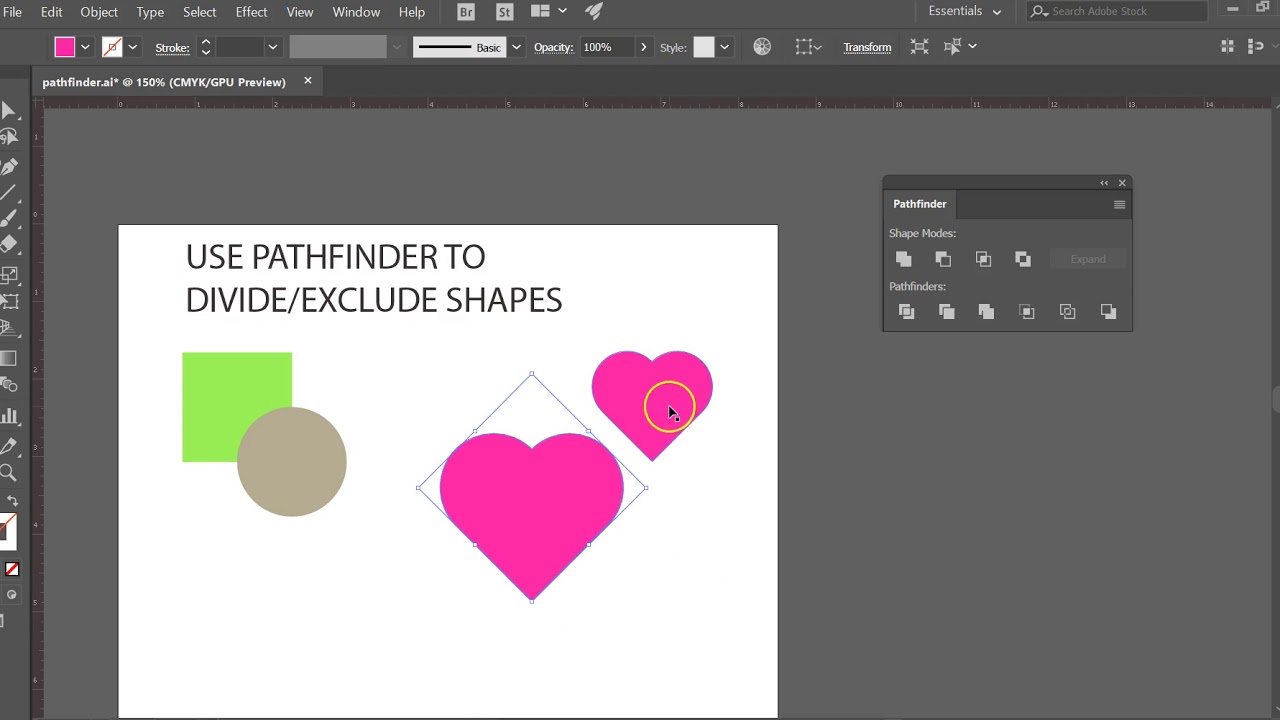
Task: Apply Unite shape mode in Pathfinder
Action: tap(904, 259)
